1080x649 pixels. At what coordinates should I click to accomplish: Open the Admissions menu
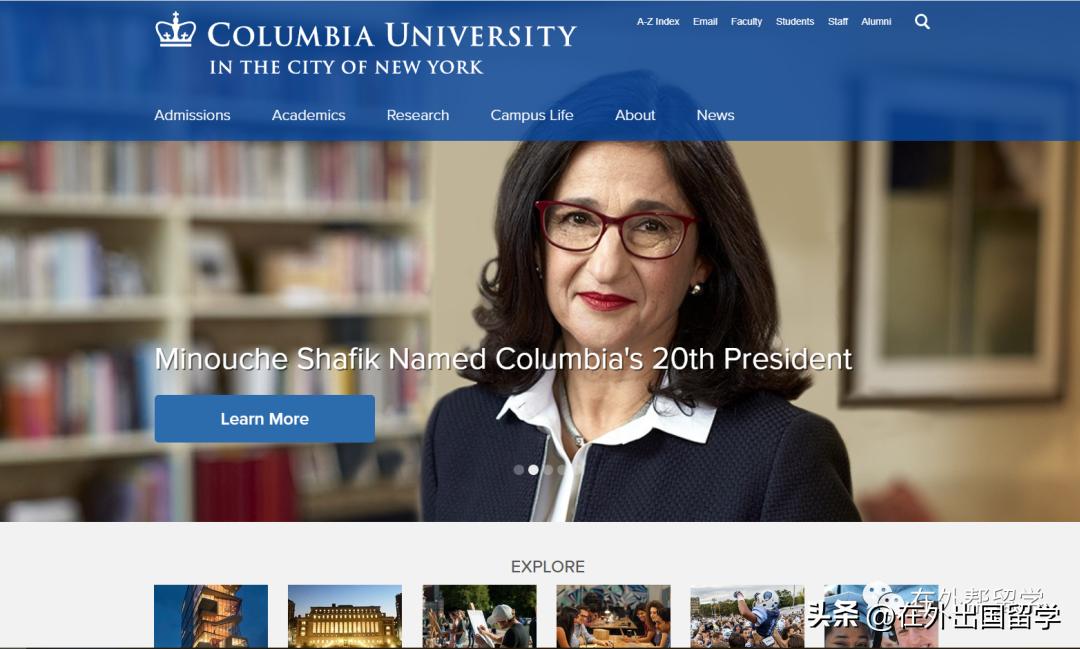coord(192,115)
